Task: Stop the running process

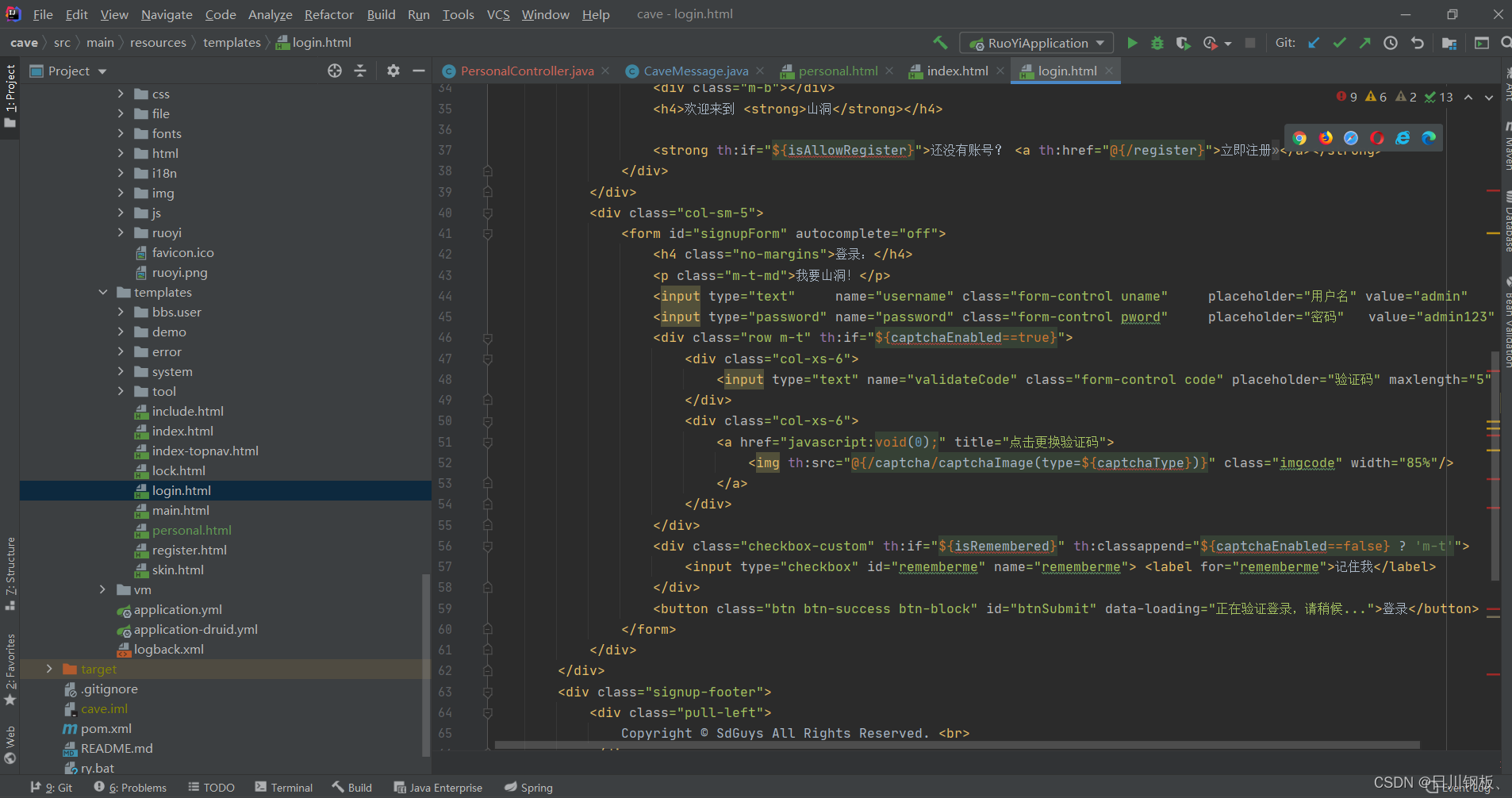Action: (1250, 43)
